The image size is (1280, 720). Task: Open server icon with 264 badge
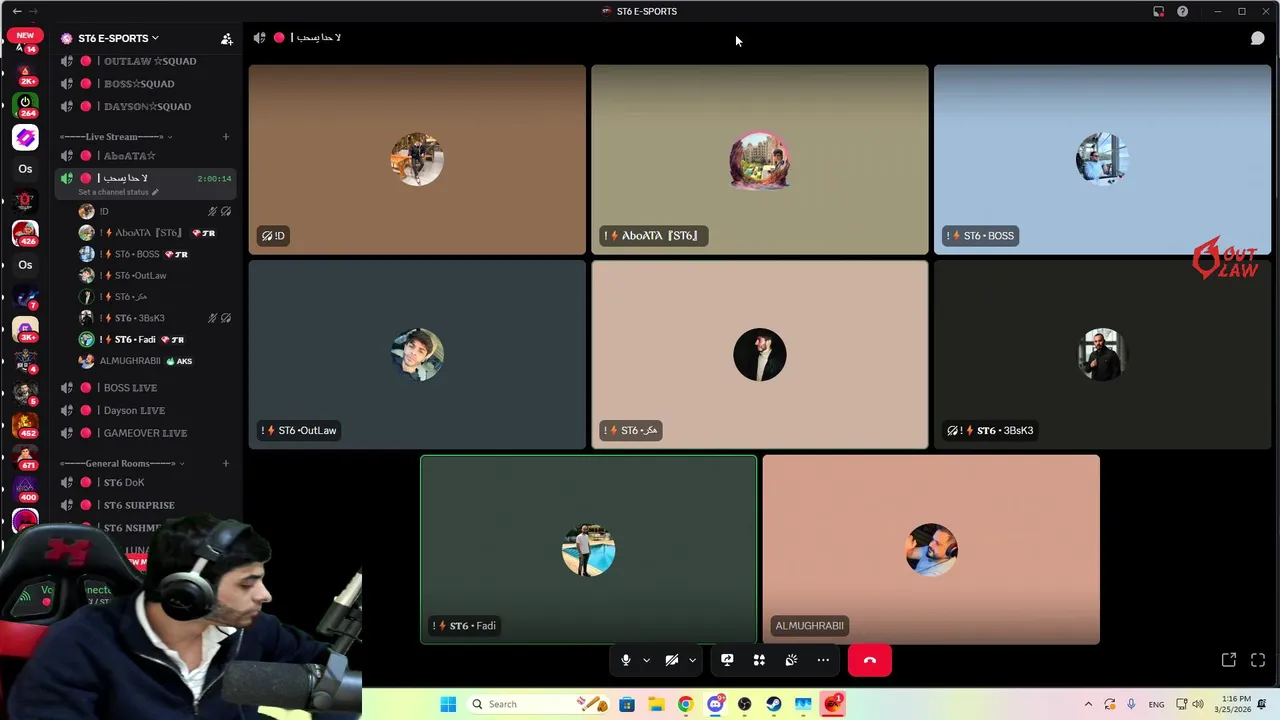point(25,104)
